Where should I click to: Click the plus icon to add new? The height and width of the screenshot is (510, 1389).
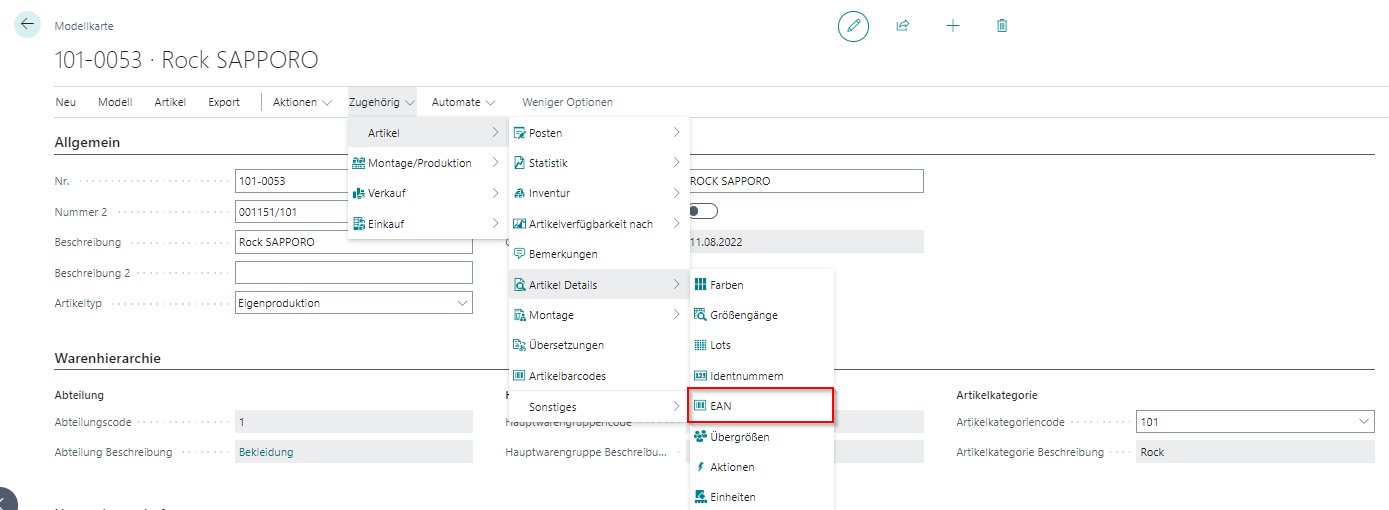[x=952, y=27]
